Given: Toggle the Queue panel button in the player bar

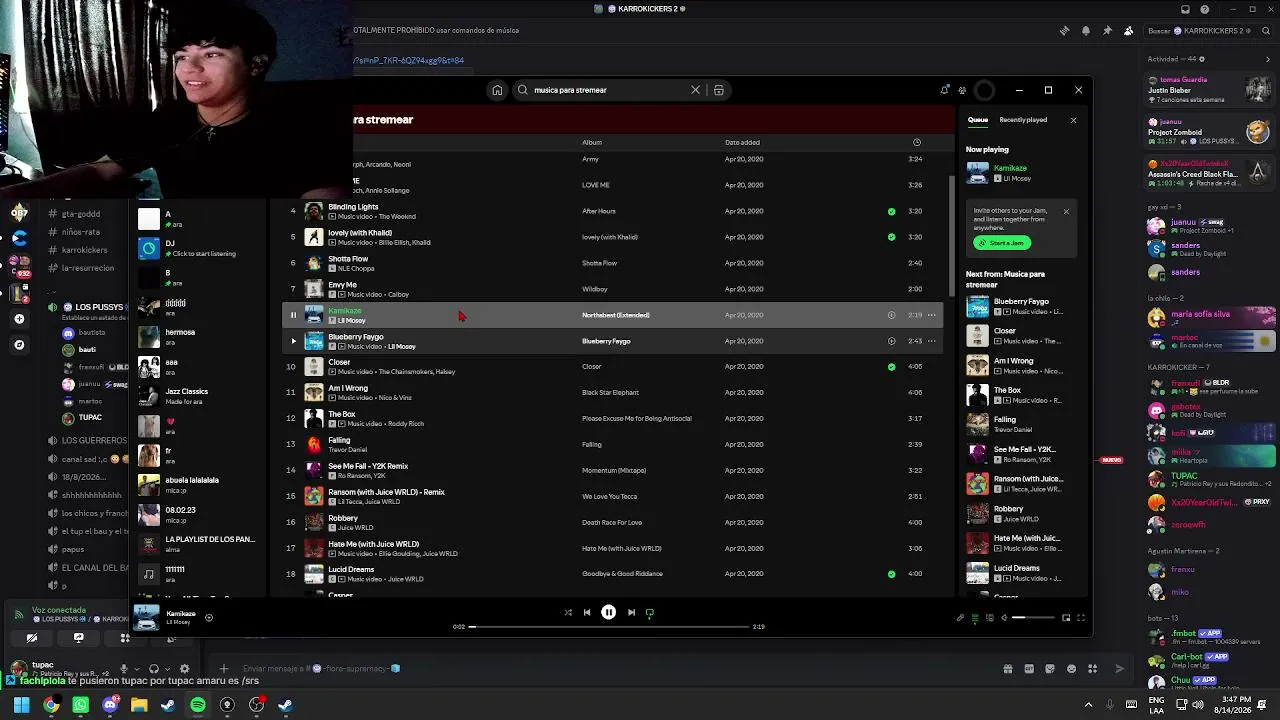Looking at the screenshot, I should (x=975, y=618).
